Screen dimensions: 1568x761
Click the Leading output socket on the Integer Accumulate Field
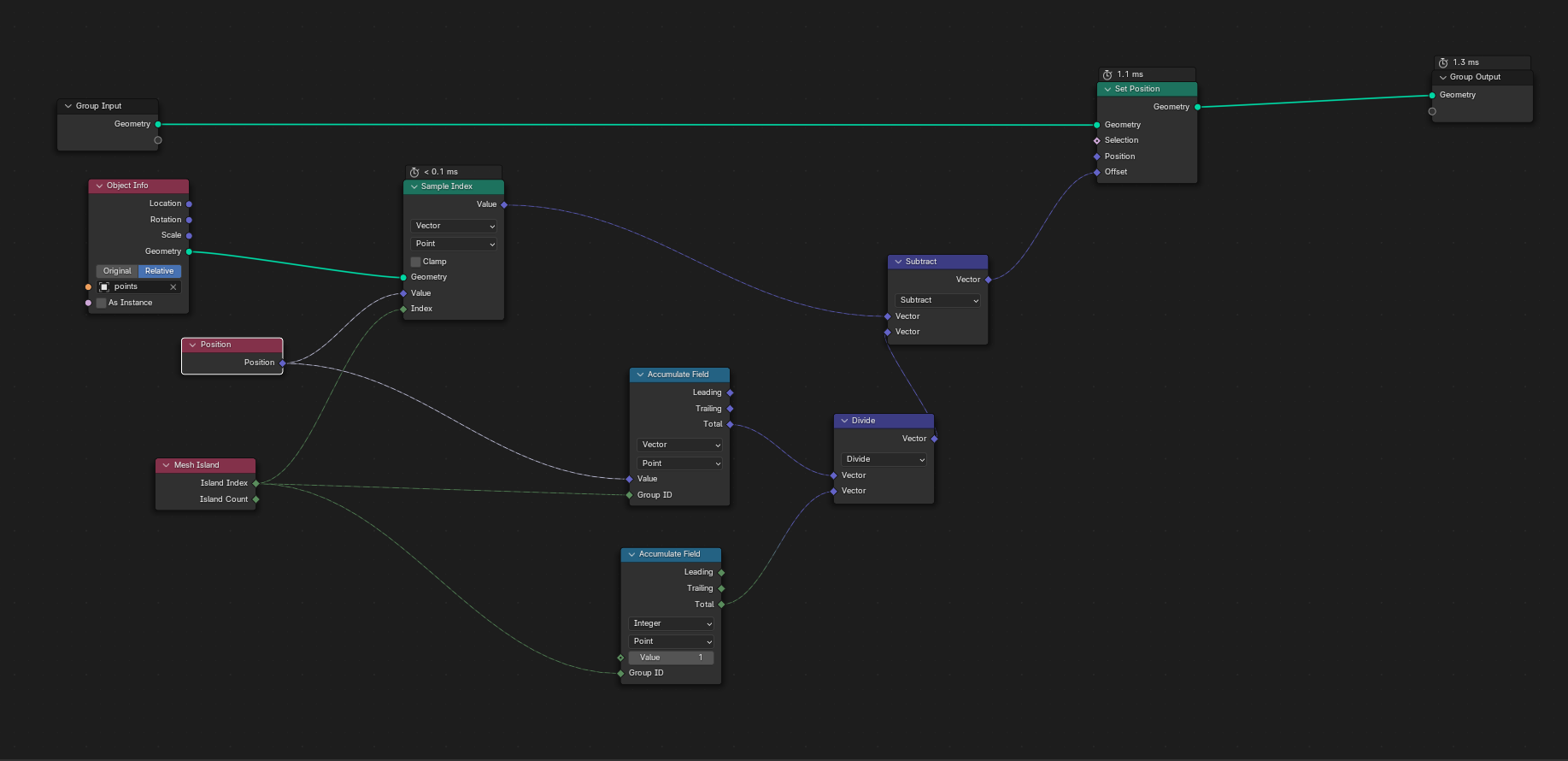(x=721, y=572)
